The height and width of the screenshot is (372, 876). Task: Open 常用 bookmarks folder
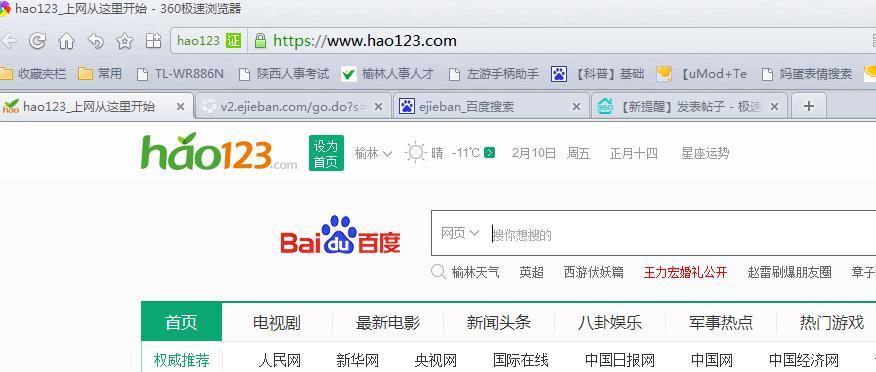[100, 74]
